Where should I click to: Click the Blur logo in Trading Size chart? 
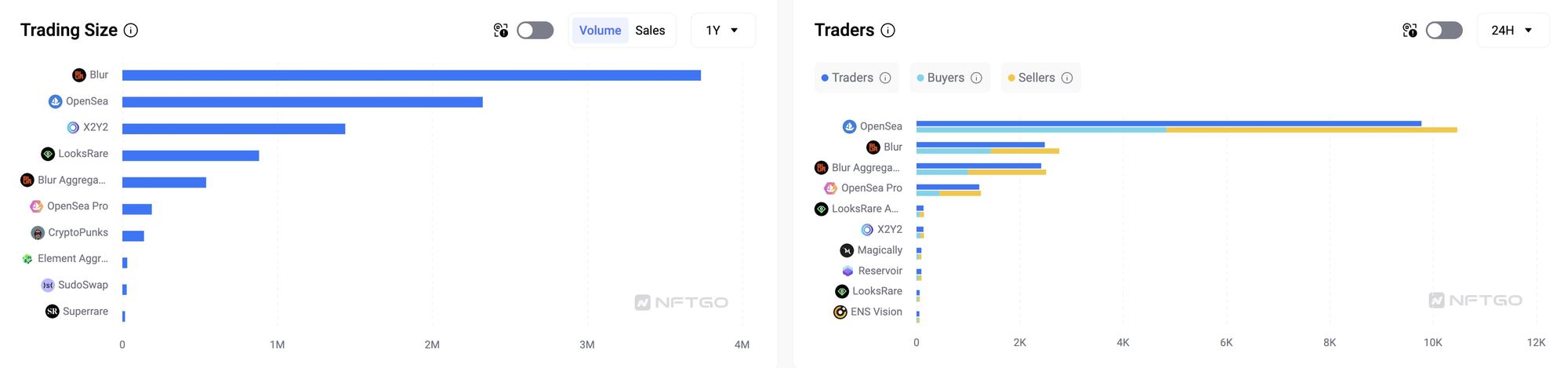(x=79, y=75)
